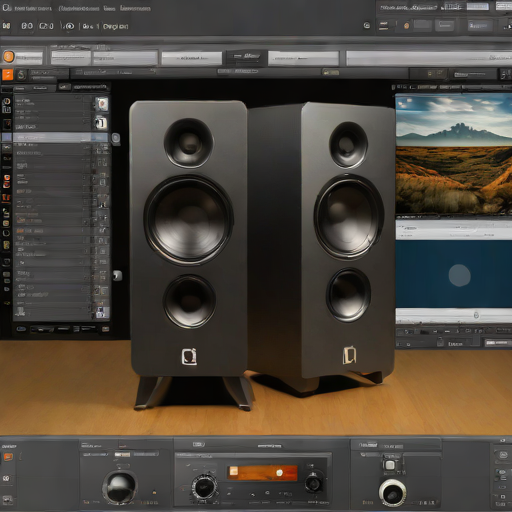Click the square orange icon under the round orange button
The image size is (512, 512).
pos(7,74)
